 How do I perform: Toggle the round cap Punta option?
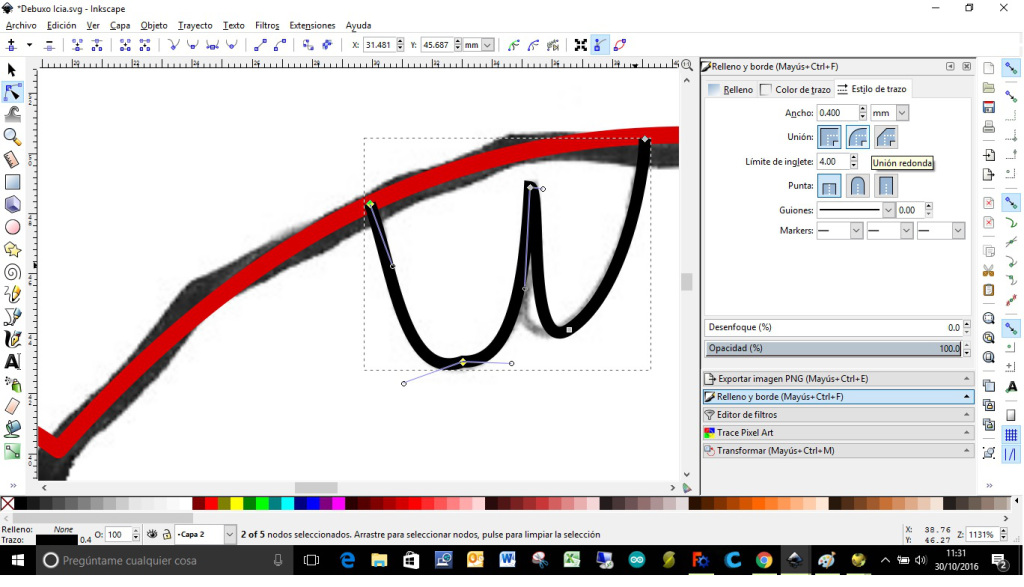(x=857, y=186)
